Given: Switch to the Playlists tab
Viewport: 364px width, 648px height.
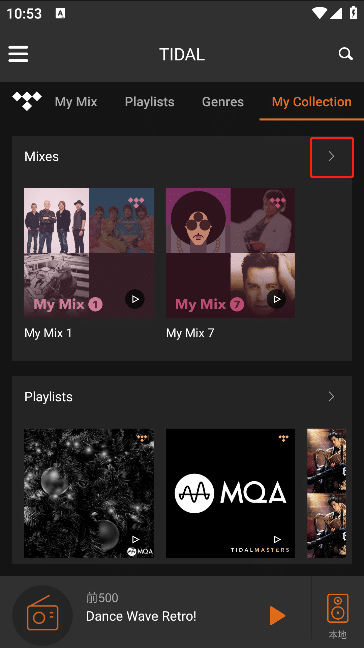Looking at the screenshot, I should point(150,102).
